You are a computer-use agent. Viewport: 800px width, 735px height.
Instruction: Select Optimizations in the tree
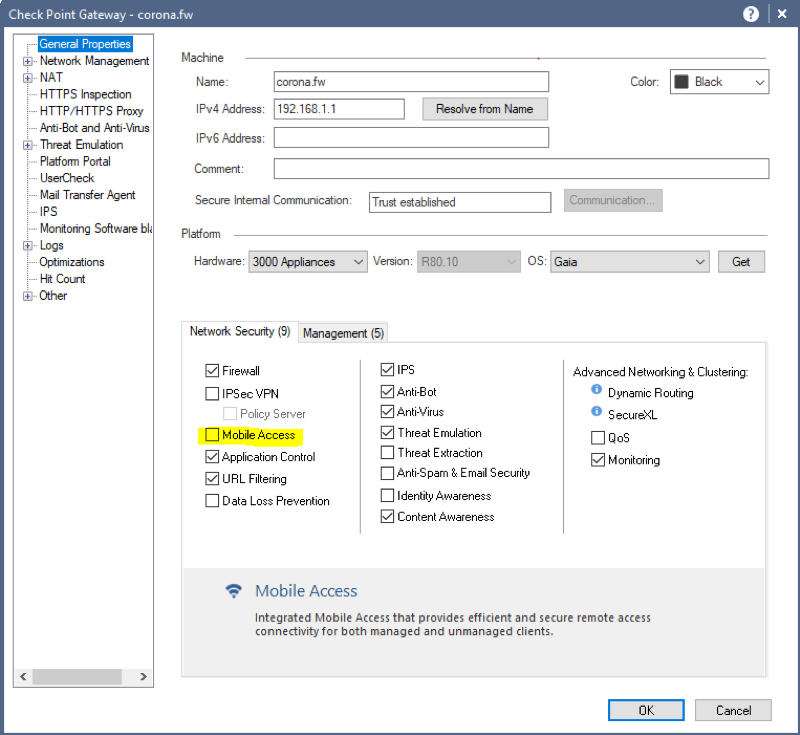click(72, 262)
